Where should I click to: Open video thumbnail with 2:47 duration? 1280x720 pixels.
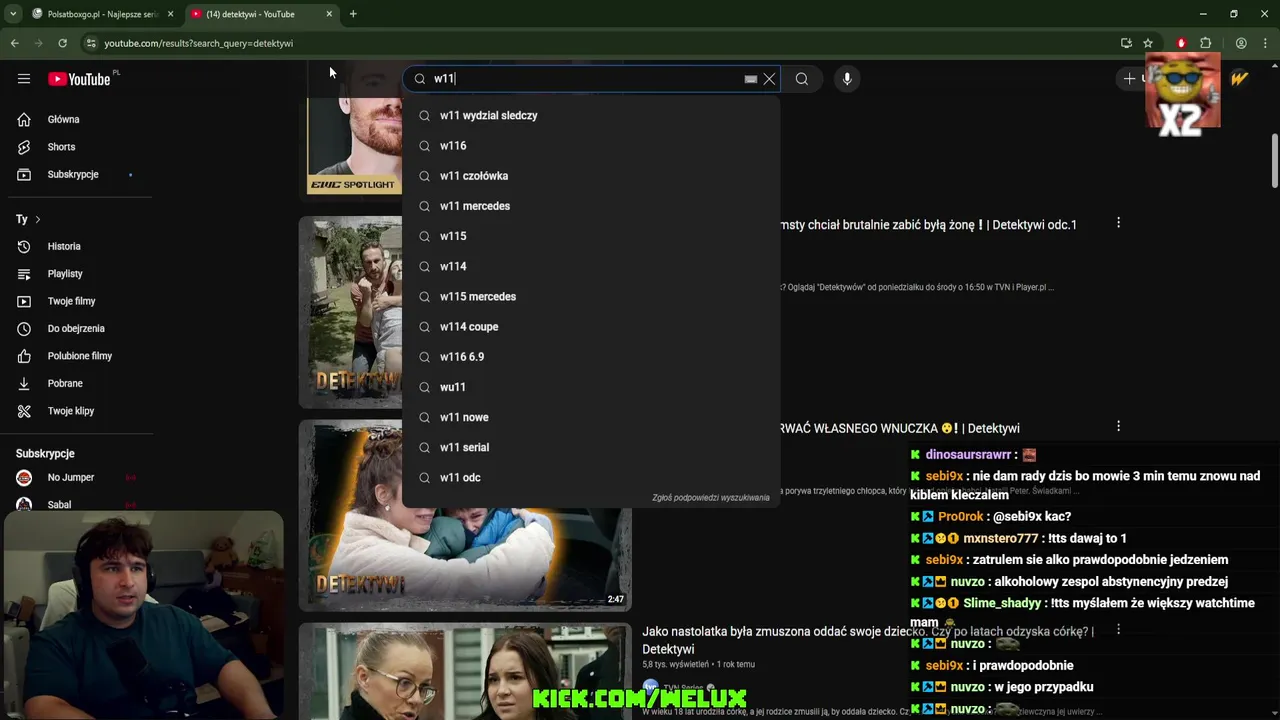pos(465,515)
